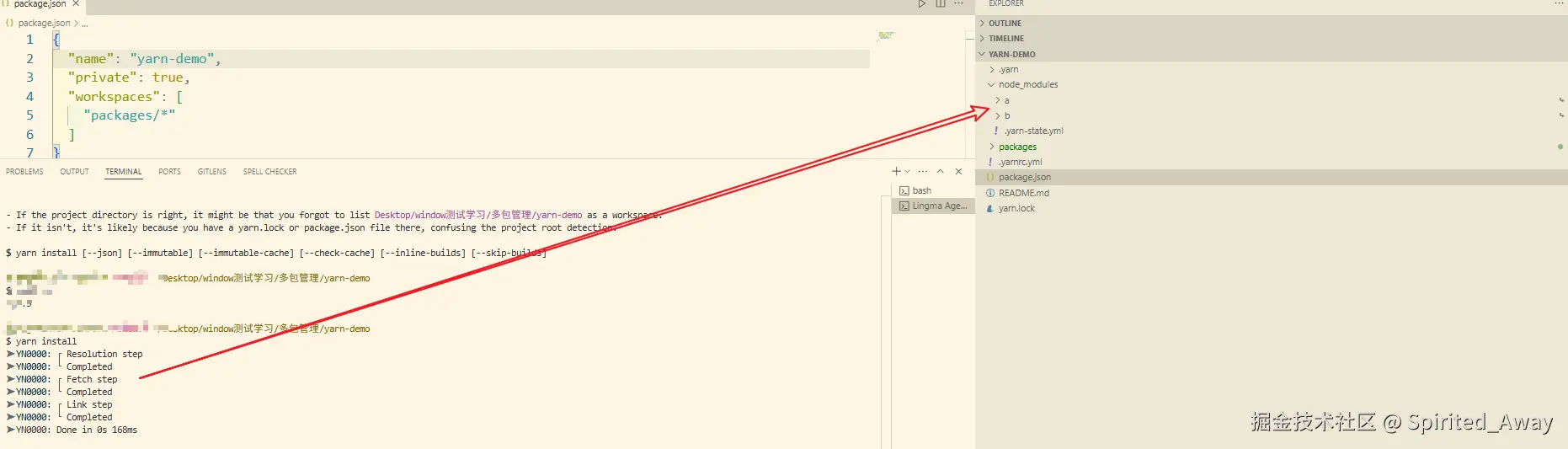1568x449 pixels.
Task: Click the README.md info icon
Action: (990, 193)
